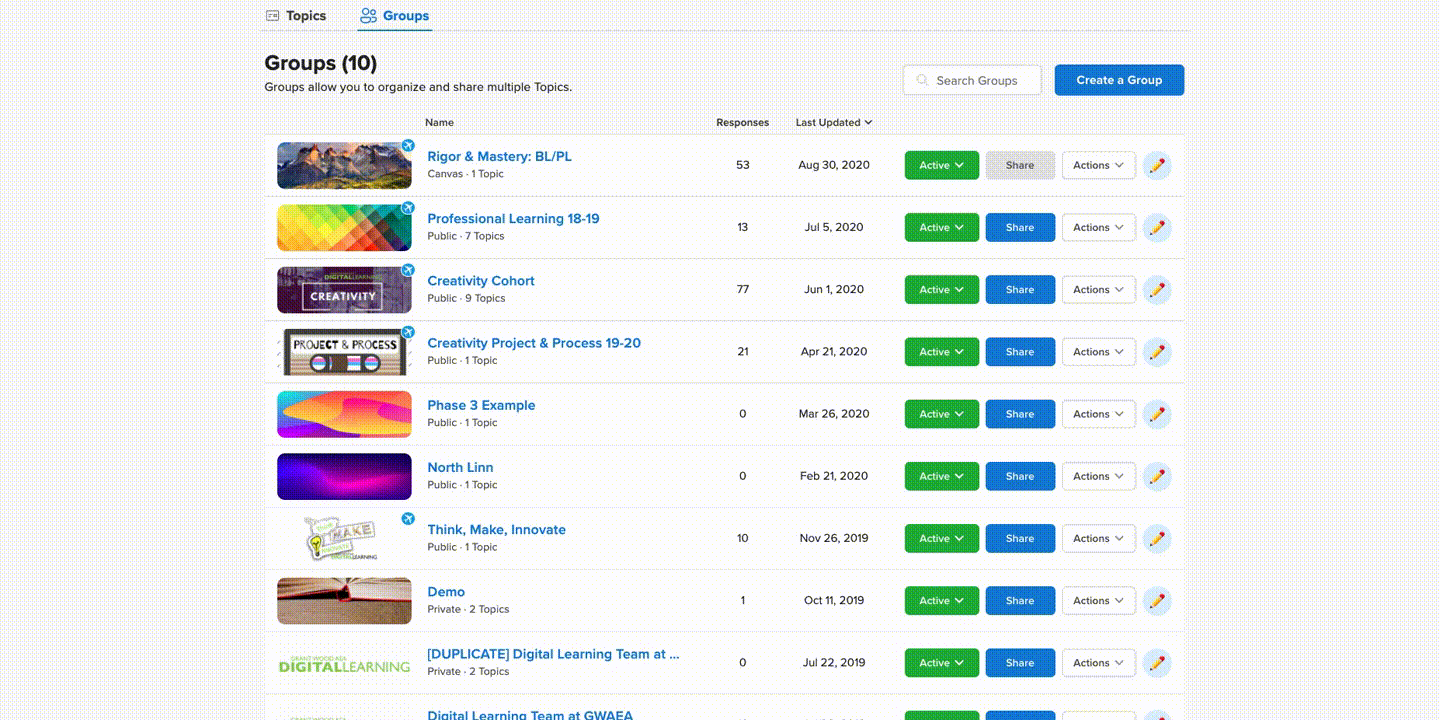Click badge icon on Project & Process thumbnail
Viewport: 1440px width, 720px height.
pos(408,332)
